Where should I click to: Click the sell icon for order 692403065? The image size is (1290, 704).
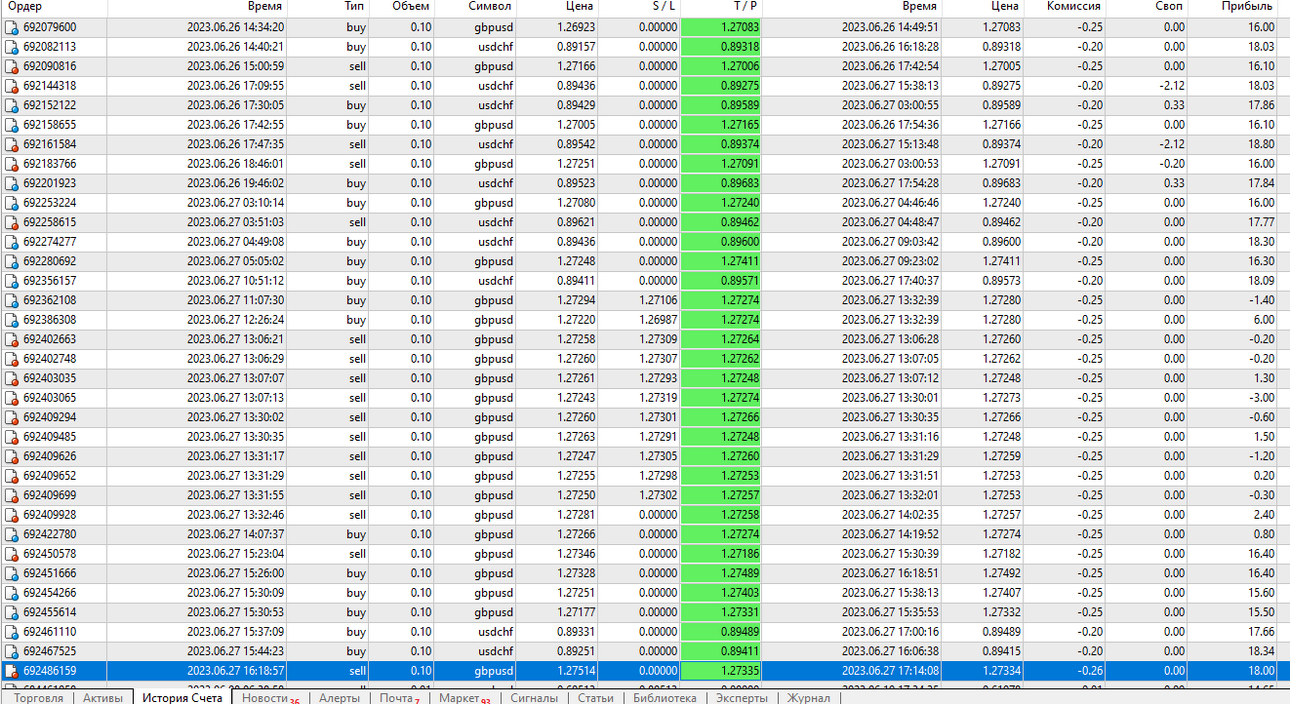[x=12, y=398]
